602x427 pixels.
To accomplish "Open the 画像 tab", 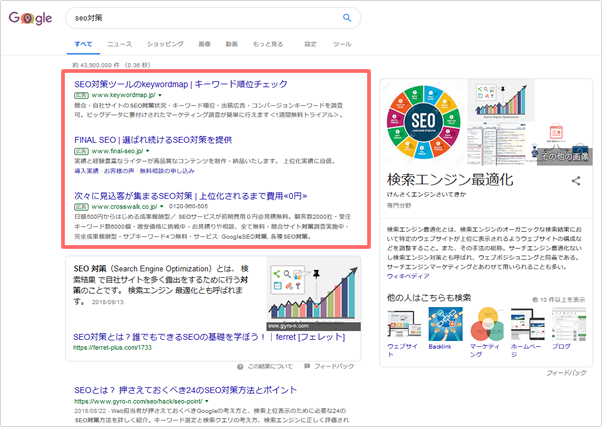I will click(204, 44).
